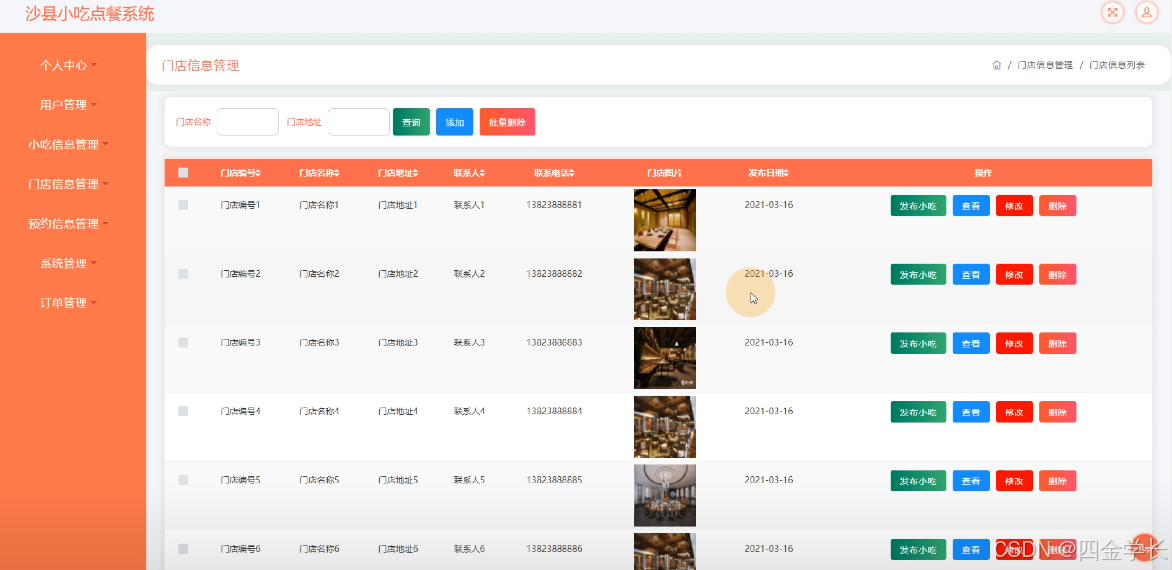The image size is (1172, 570).
Task: Sort by 门店地址 column arrows
Action: coord(416,173)
